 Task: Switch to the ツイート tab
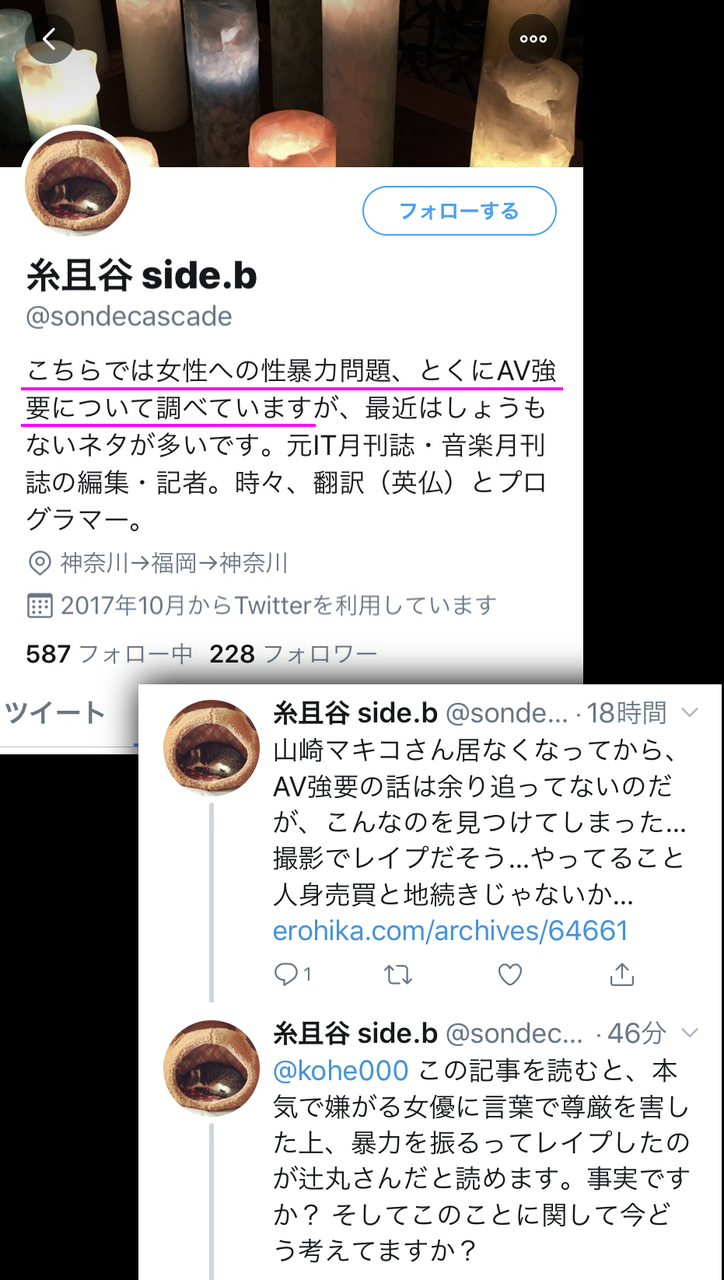[x=54, y=712]
